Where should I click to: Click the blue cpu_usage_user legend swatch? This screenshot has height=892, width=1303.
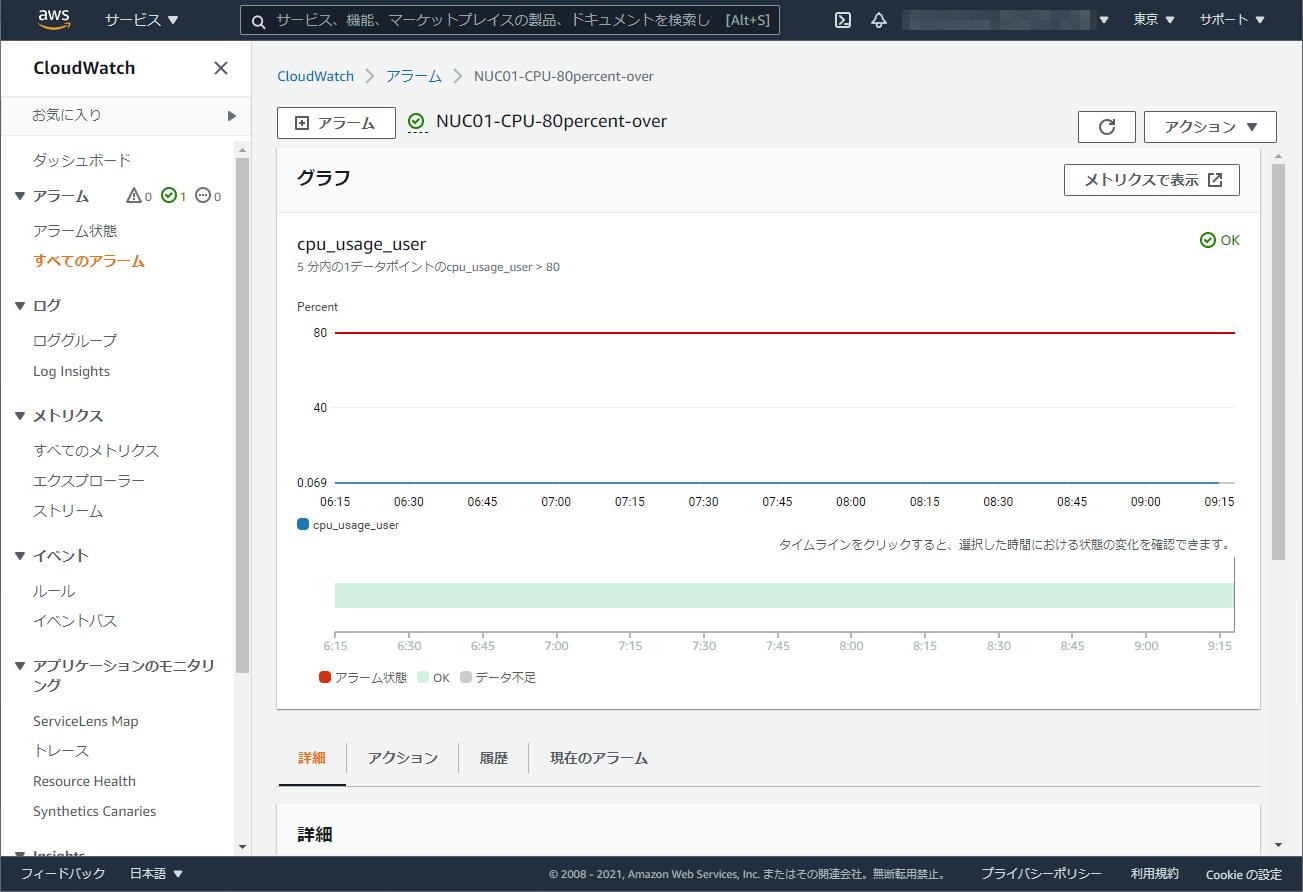[303, 524]
